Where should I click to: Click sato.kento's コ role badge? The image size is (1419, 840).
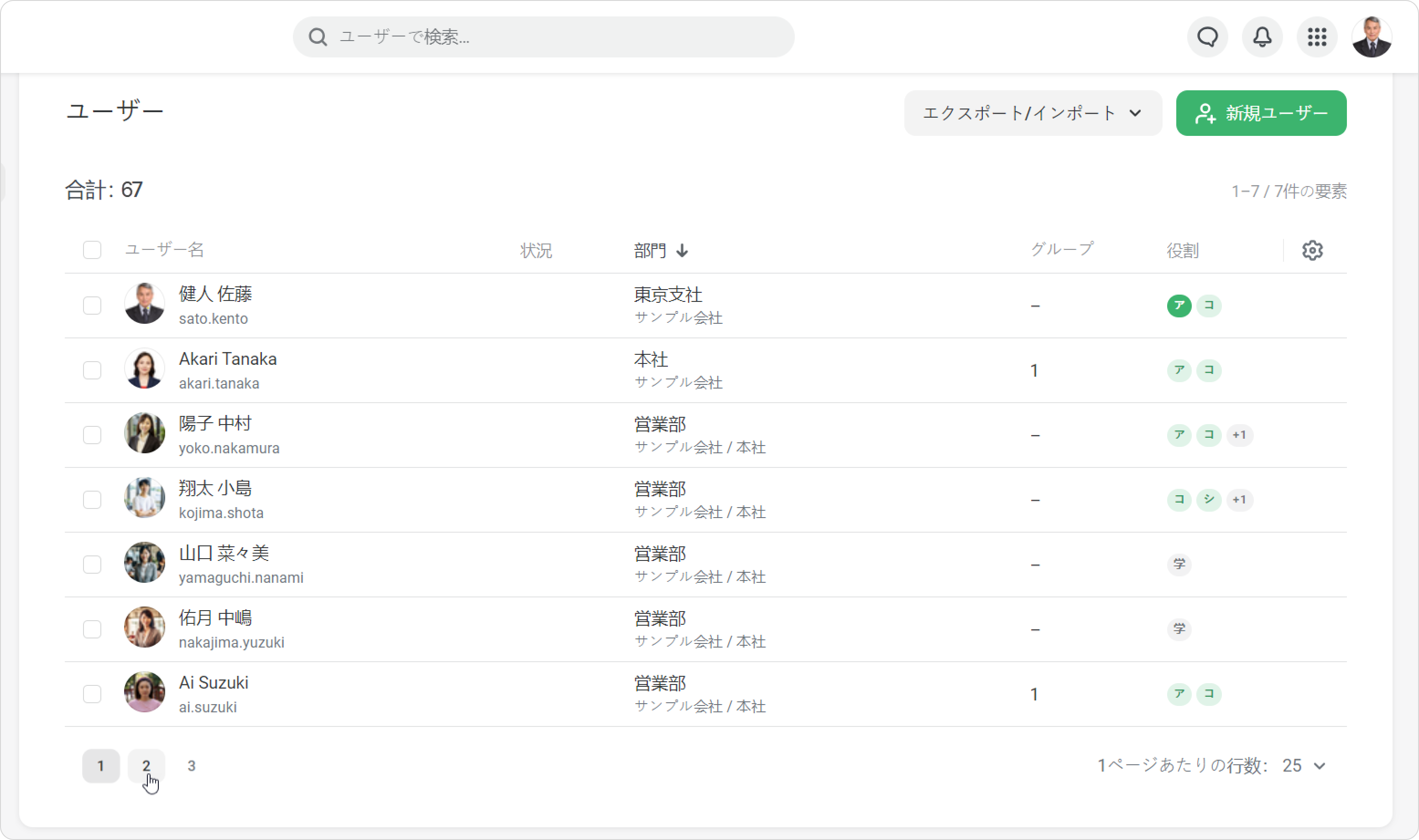[1208, 306]
